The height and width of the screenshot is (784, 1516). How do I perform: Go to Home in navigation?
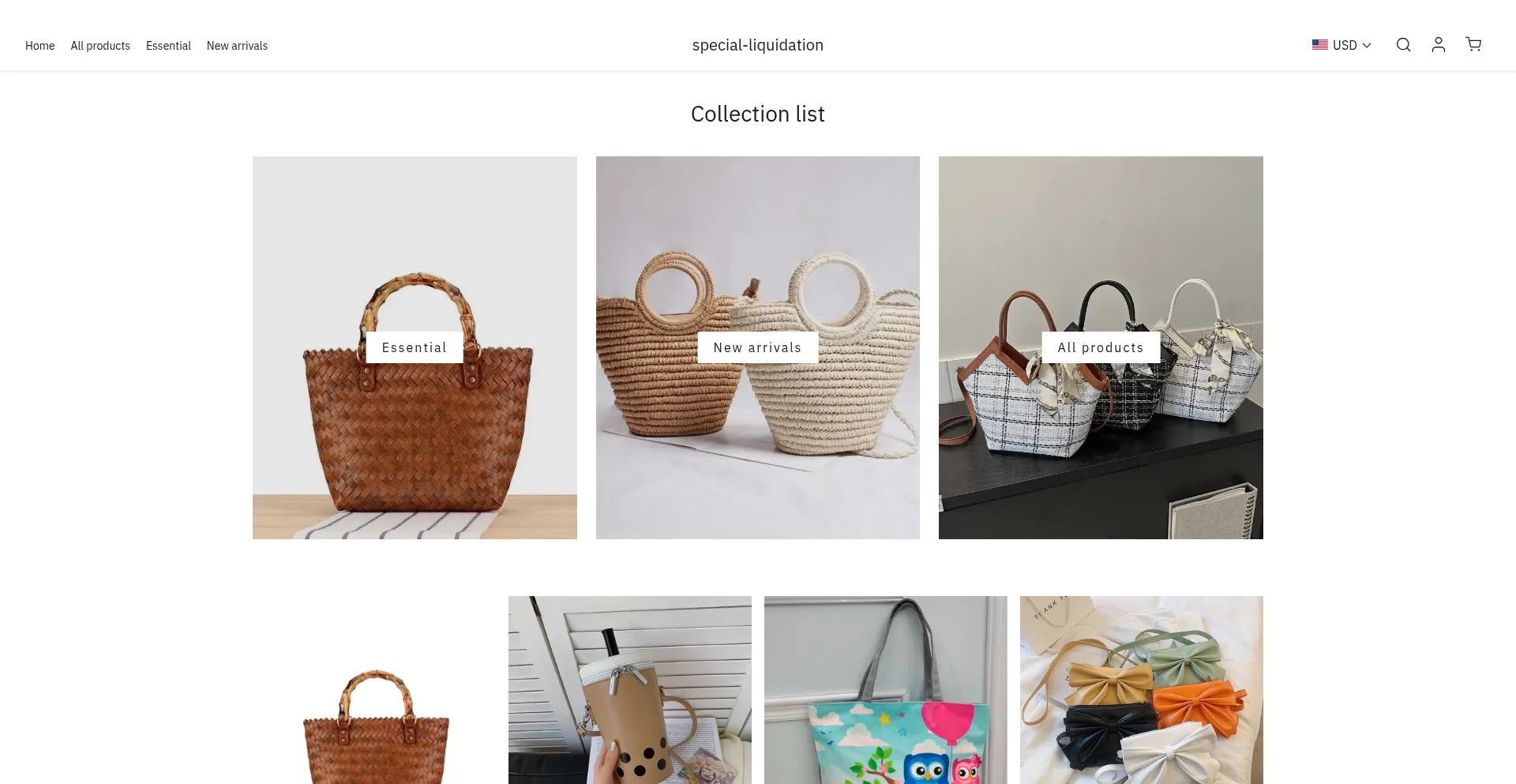(40, 46)
